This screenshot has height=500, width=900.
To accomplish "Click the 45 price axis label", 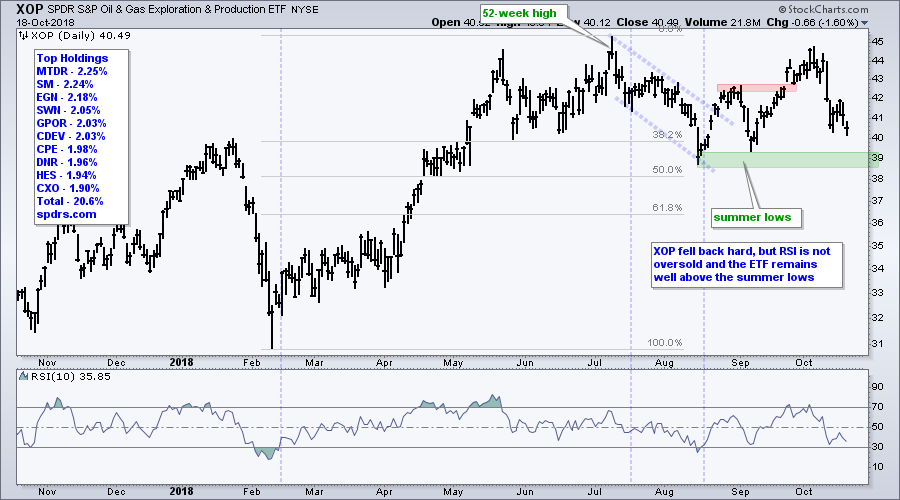I will click(x=877, y=41).
